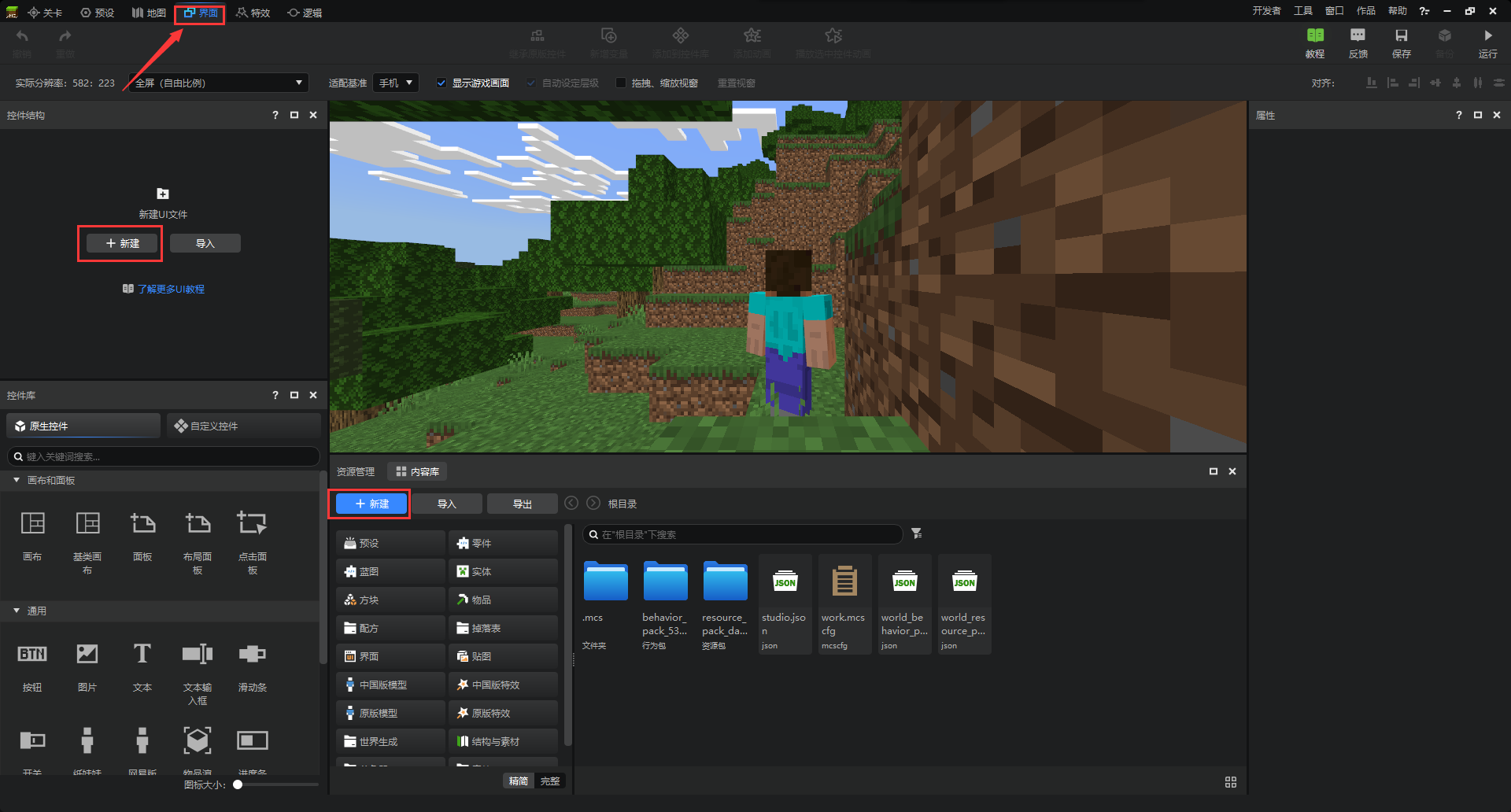Switch resource list to 完整 mode
Screen dimensions: 1511x812
click(550, 781)
